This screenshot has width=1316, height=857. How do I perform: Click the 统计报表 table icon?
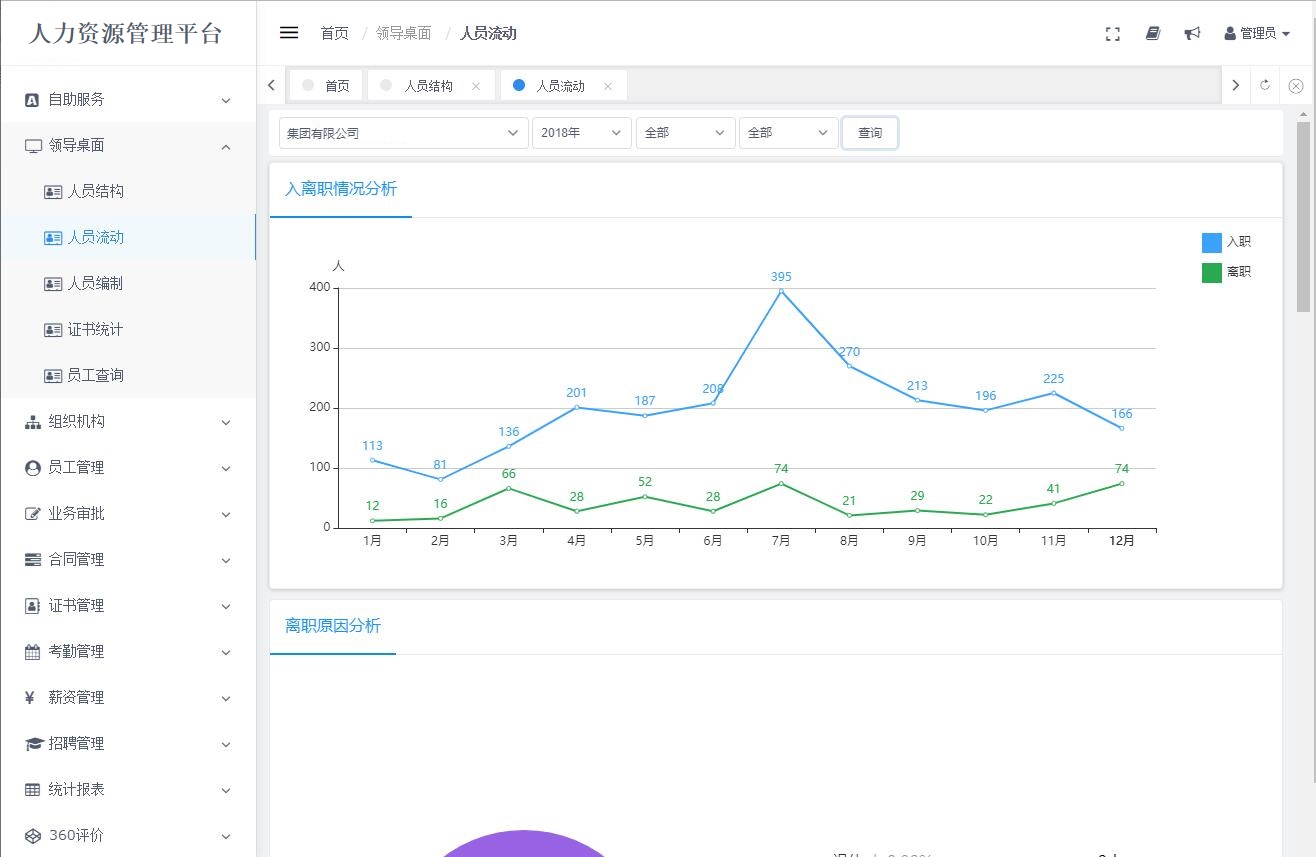pos(33,790)
